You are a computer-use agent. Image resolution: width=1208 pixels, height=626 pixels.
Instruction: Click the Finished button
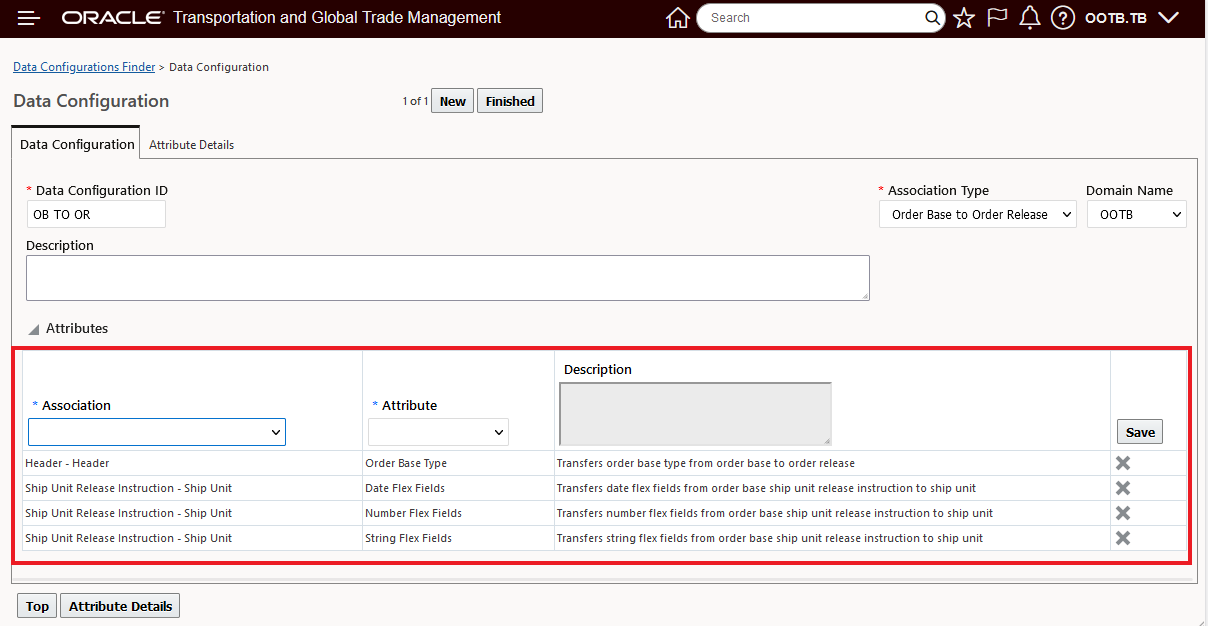click(x=510, y=101)
